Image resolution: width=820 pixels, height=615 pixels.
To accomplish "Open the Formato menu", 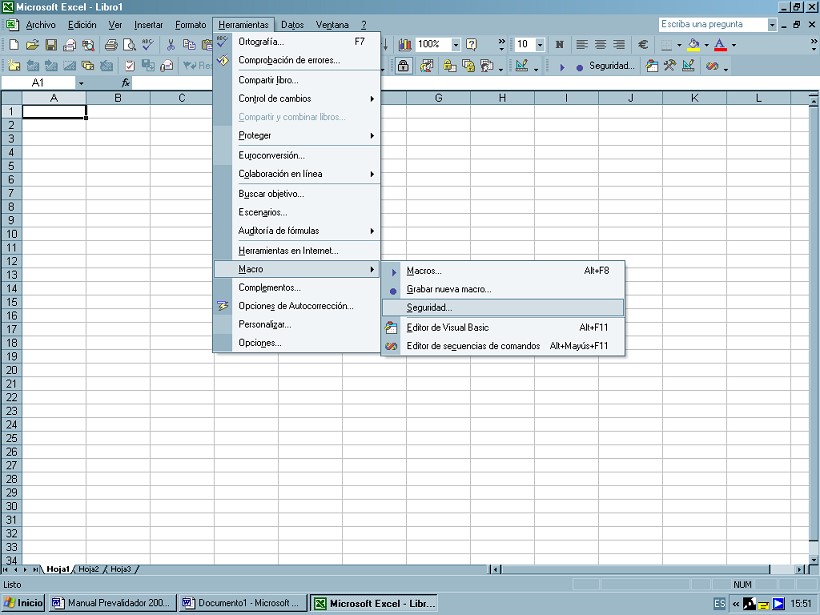I will tap(190, 25).
